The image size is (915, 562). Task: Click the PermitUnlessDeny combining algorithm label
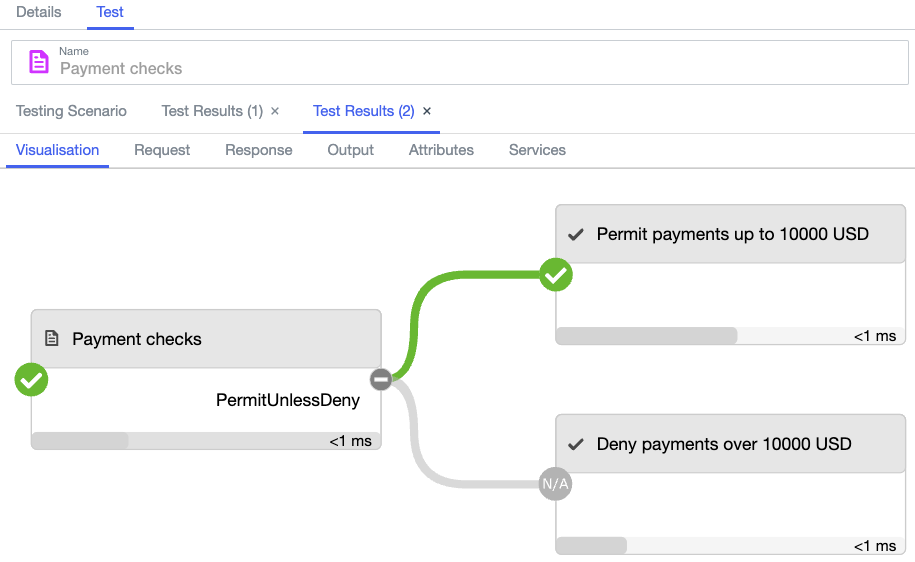point(288,400)
